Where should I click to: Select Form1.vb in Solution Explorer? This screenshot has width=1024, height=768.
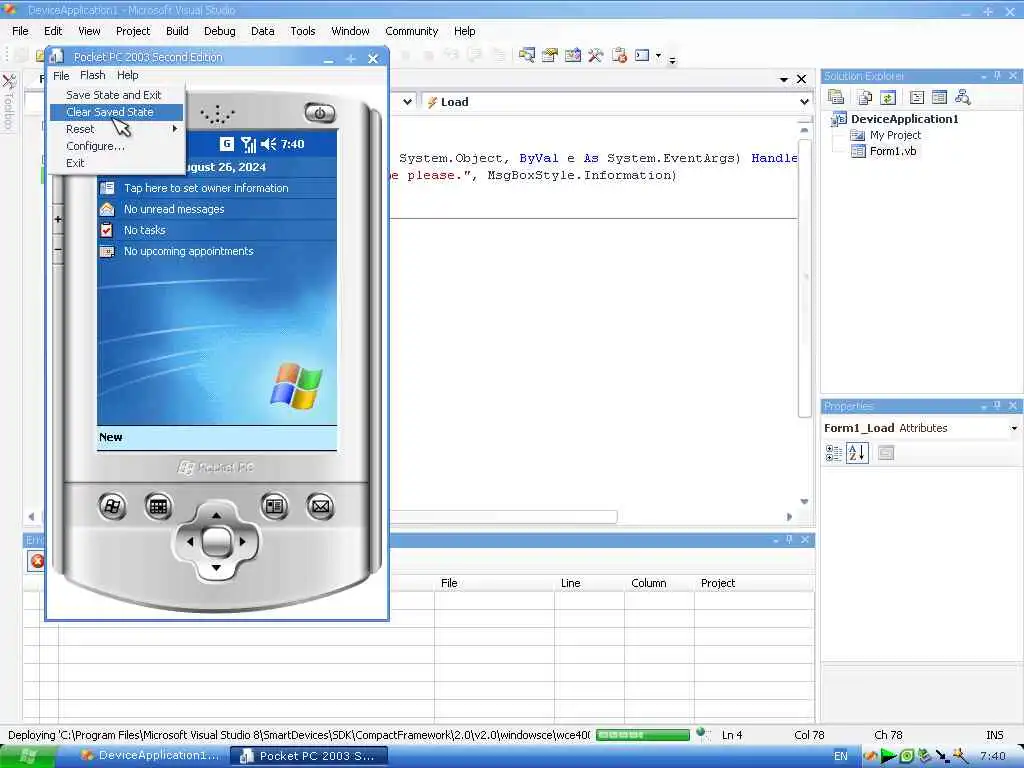(892, 151)
